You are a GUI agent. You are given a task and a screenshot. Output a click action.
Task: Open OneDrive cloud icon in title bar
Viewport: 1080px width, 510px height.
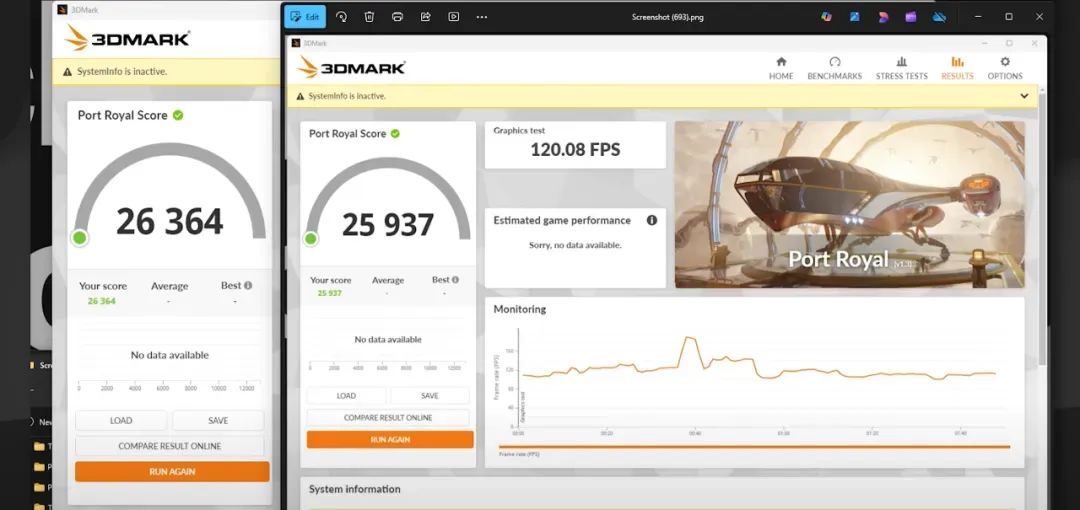tap(939, 17)
